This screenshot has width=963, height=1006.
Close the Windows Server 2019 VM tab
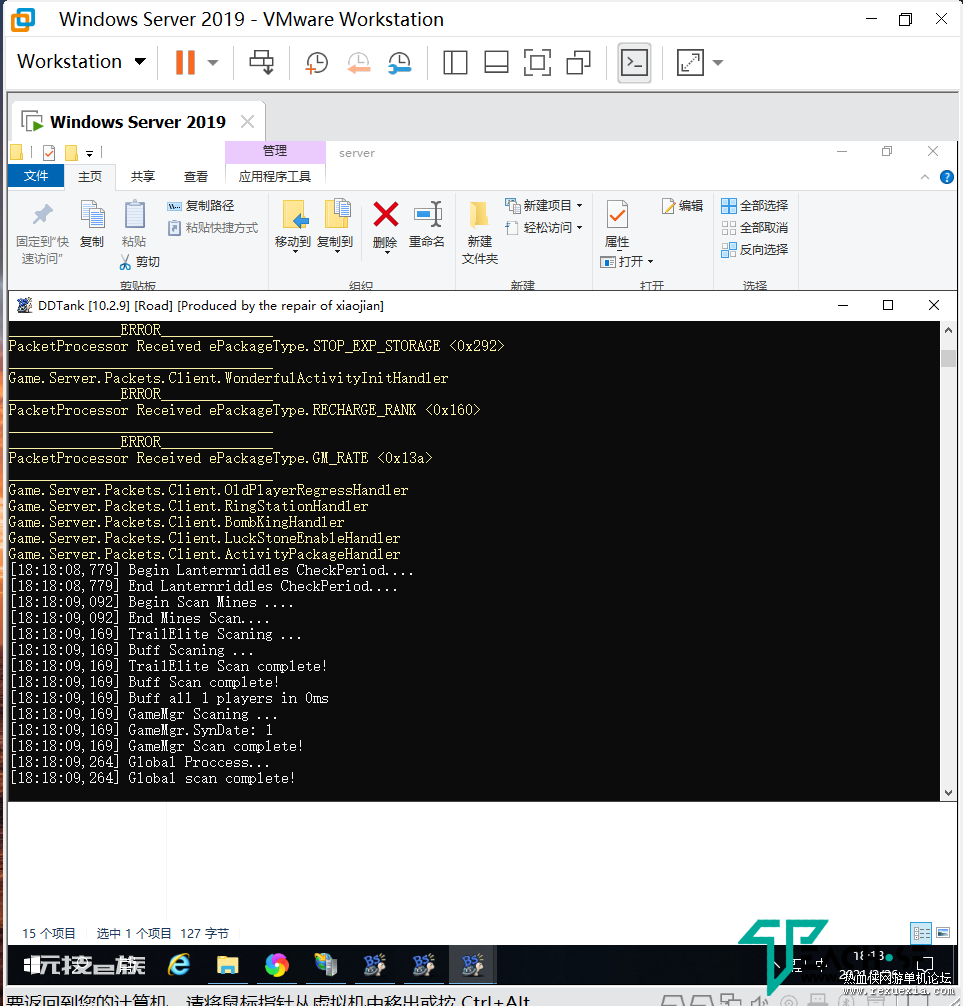point(248,121)
